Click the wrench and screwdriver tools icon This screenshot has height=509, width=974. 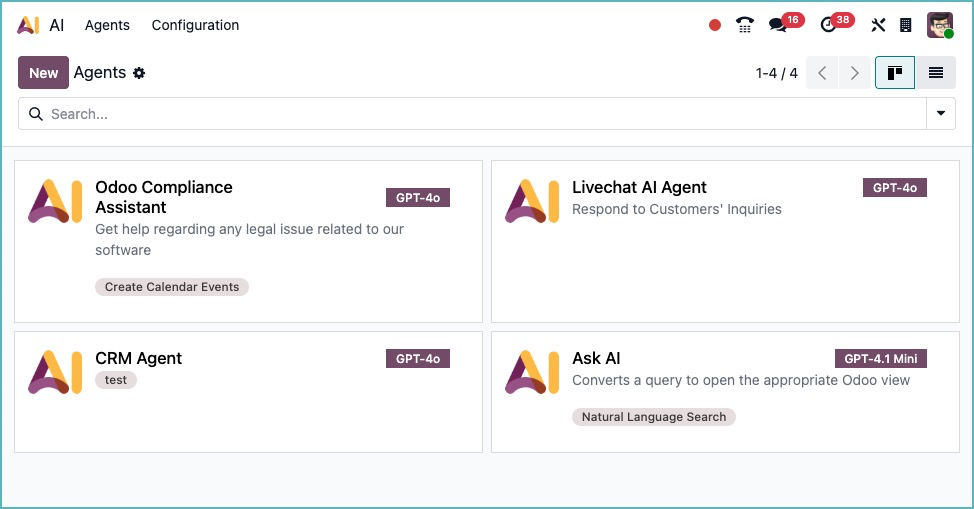click(878, 25)
